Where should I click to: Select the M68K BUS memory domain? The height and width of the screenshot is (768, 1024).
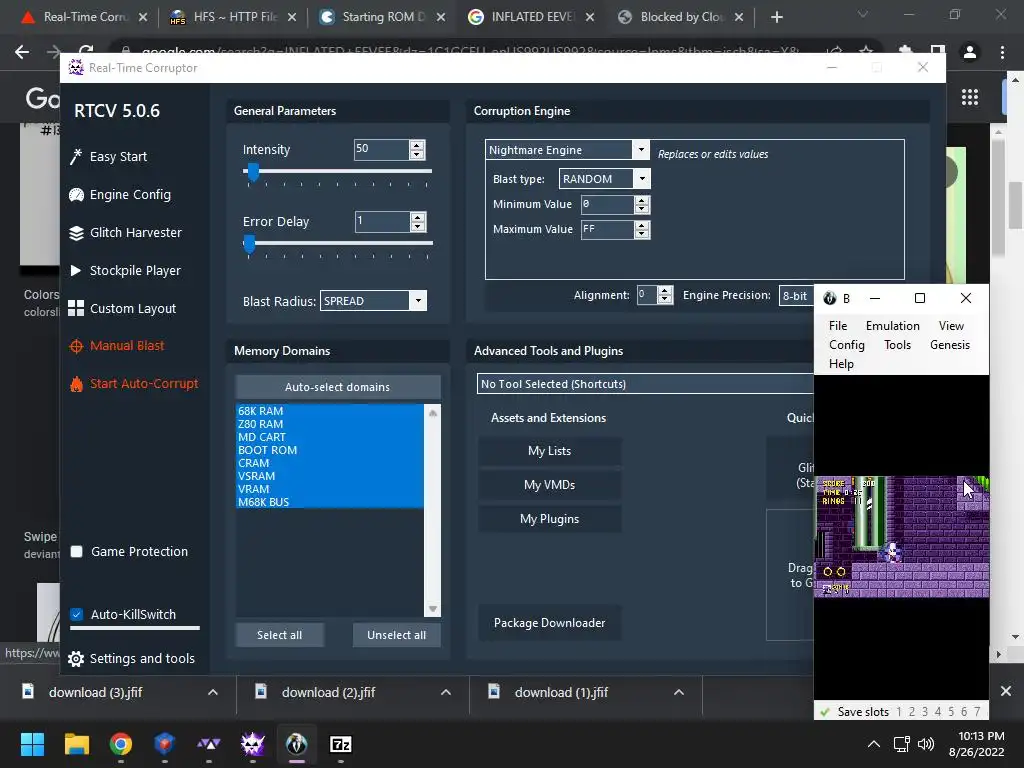tap(330, 502)
